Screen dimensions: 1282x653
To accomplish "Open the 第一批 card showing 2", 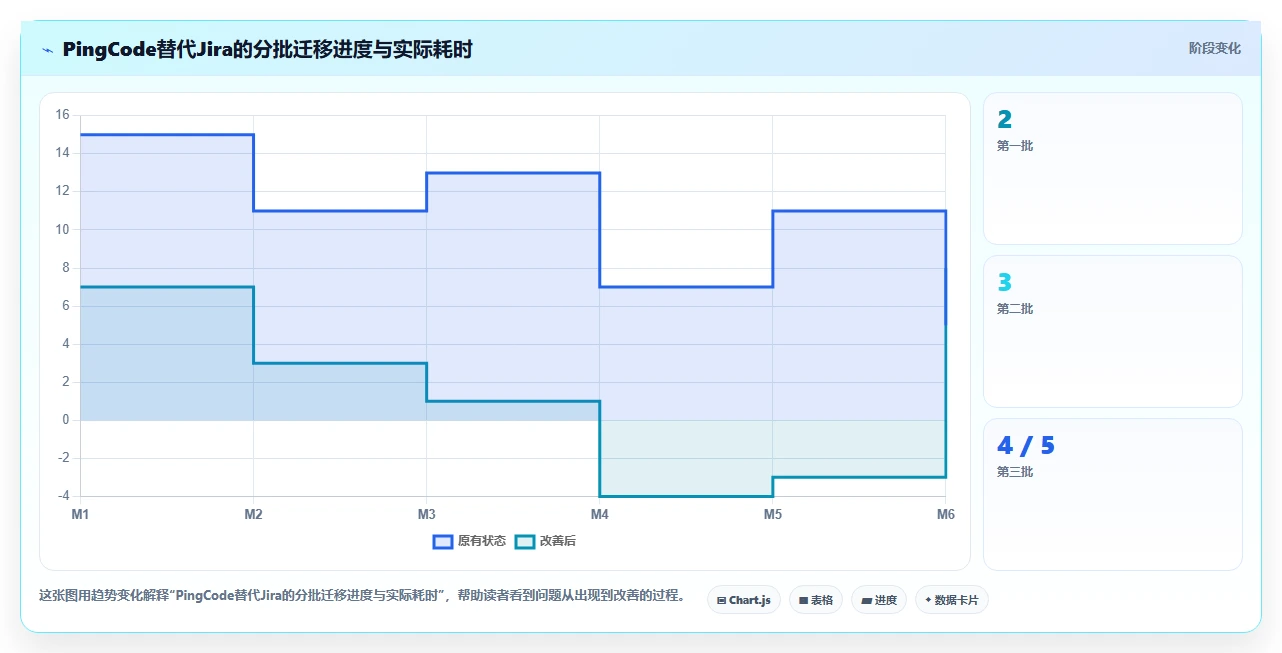I will 1113,168.
